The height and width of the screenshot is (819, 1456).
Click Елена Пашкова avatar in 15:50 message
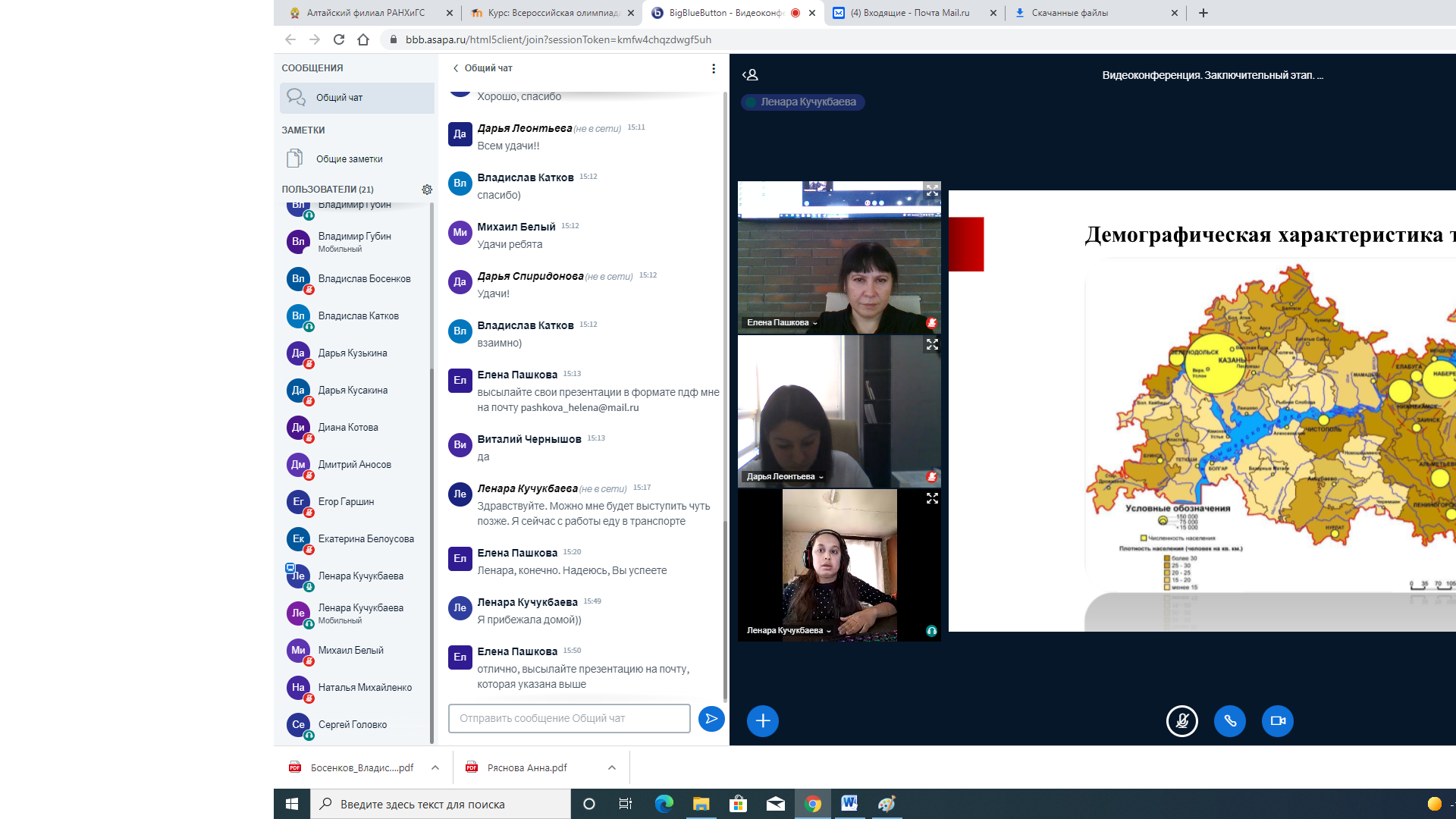[x=460, y=657]
